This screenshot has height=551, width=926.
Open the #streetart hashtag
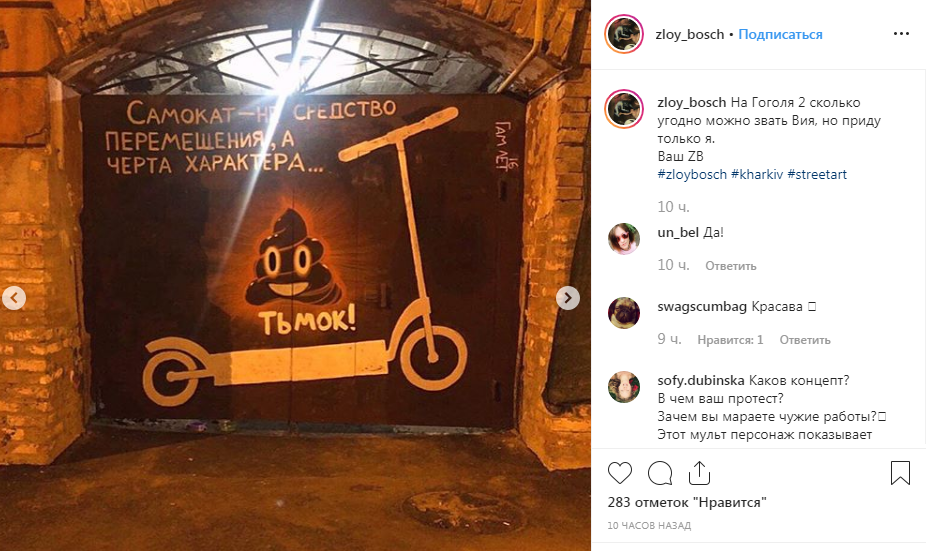click(817, 174)
